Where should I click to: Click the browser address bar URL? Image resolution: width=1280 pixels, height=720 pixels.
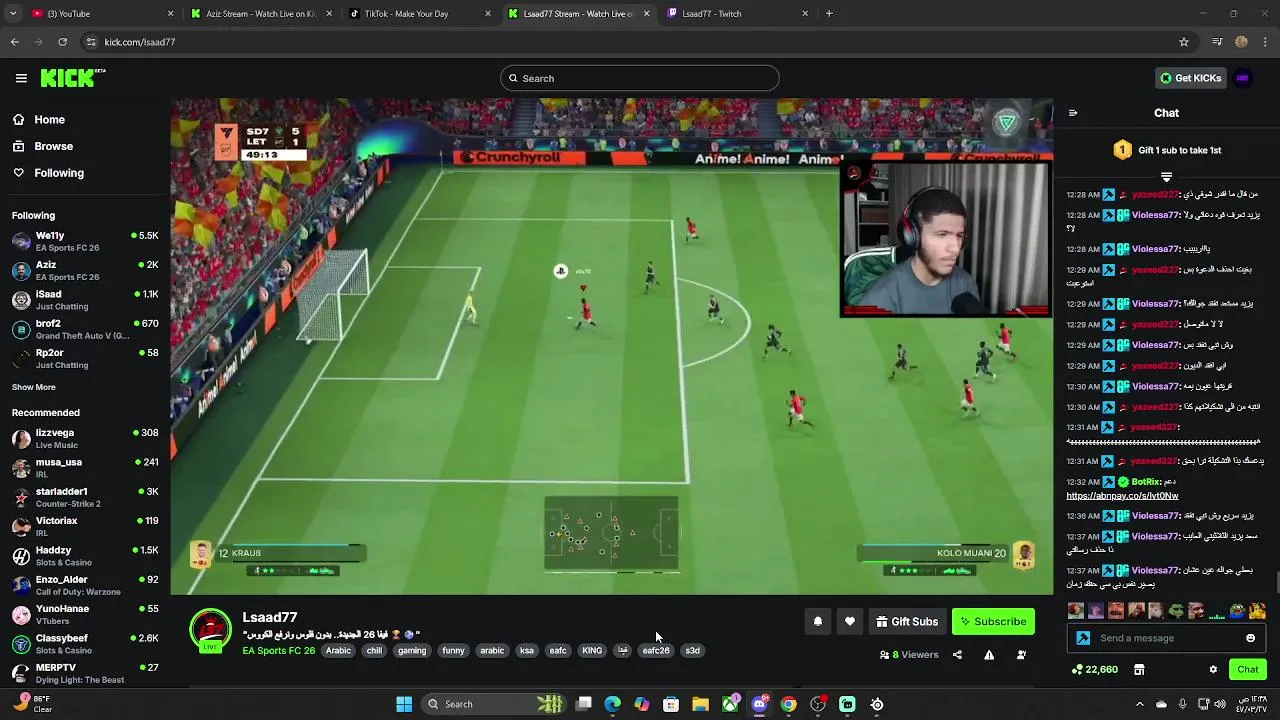click(x=140, y=42)
